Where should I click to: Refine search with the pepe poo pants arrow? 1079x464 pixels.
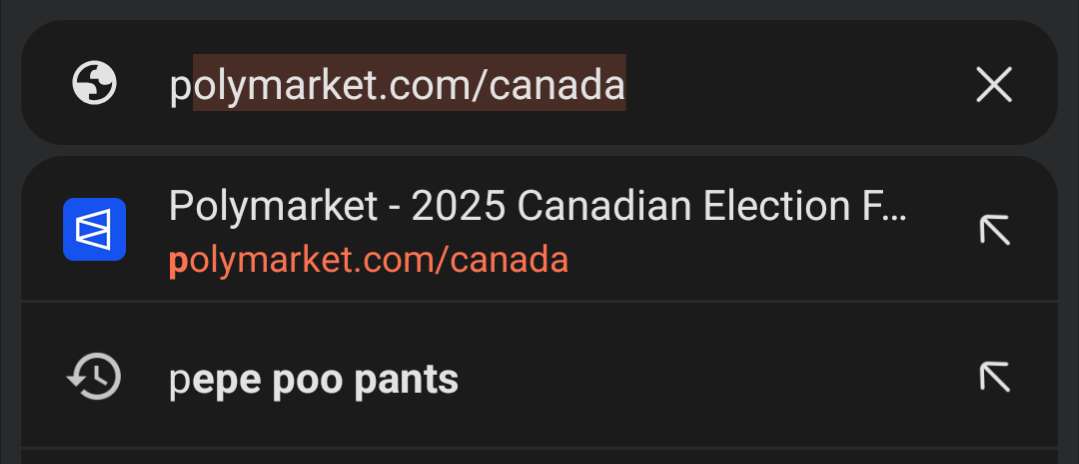(994, 377)
